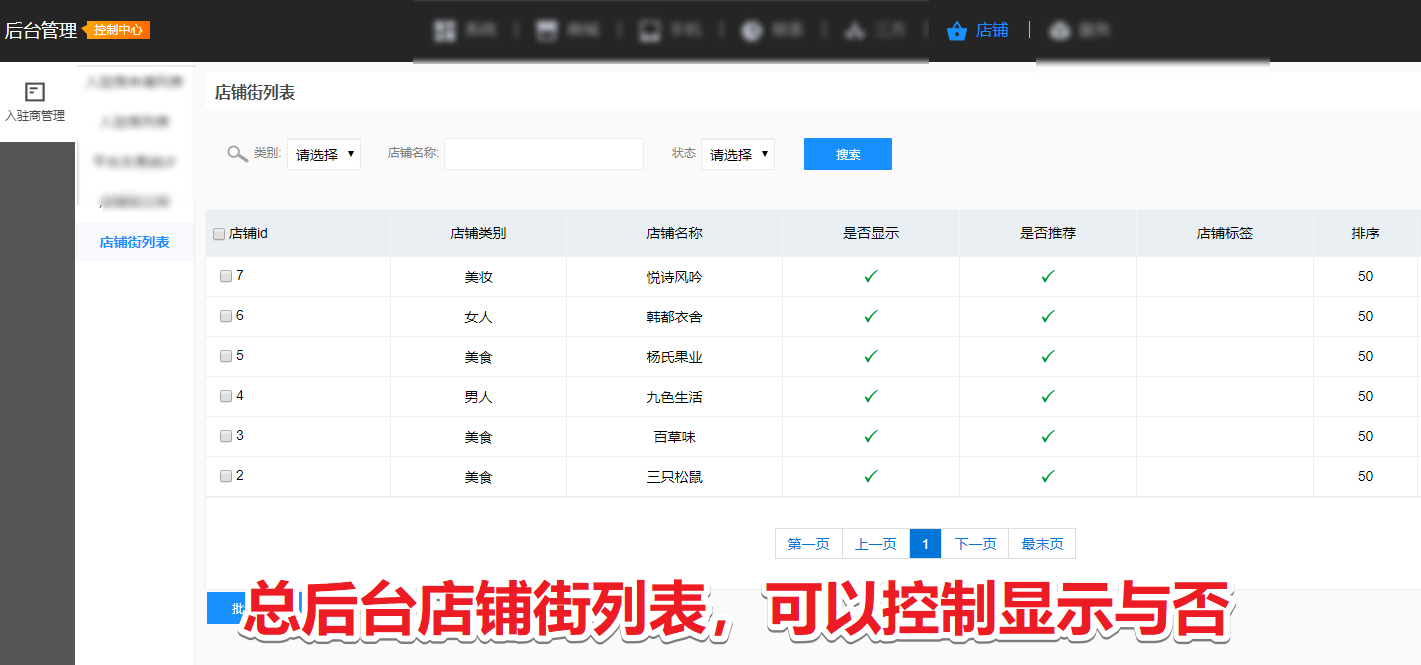This screenshot has width=1421, height=665.
Task: Click the cloud icon in top navigation
Action: (x=1059, y=31)
